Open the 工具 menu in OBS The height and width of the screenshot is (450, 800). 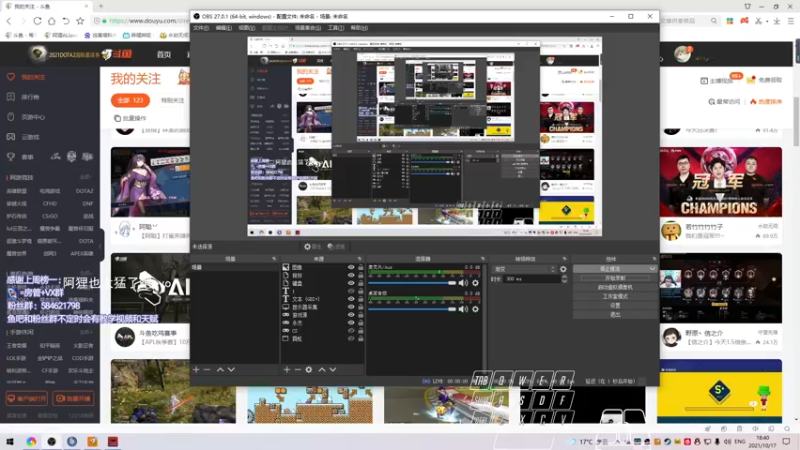(336, 28)
